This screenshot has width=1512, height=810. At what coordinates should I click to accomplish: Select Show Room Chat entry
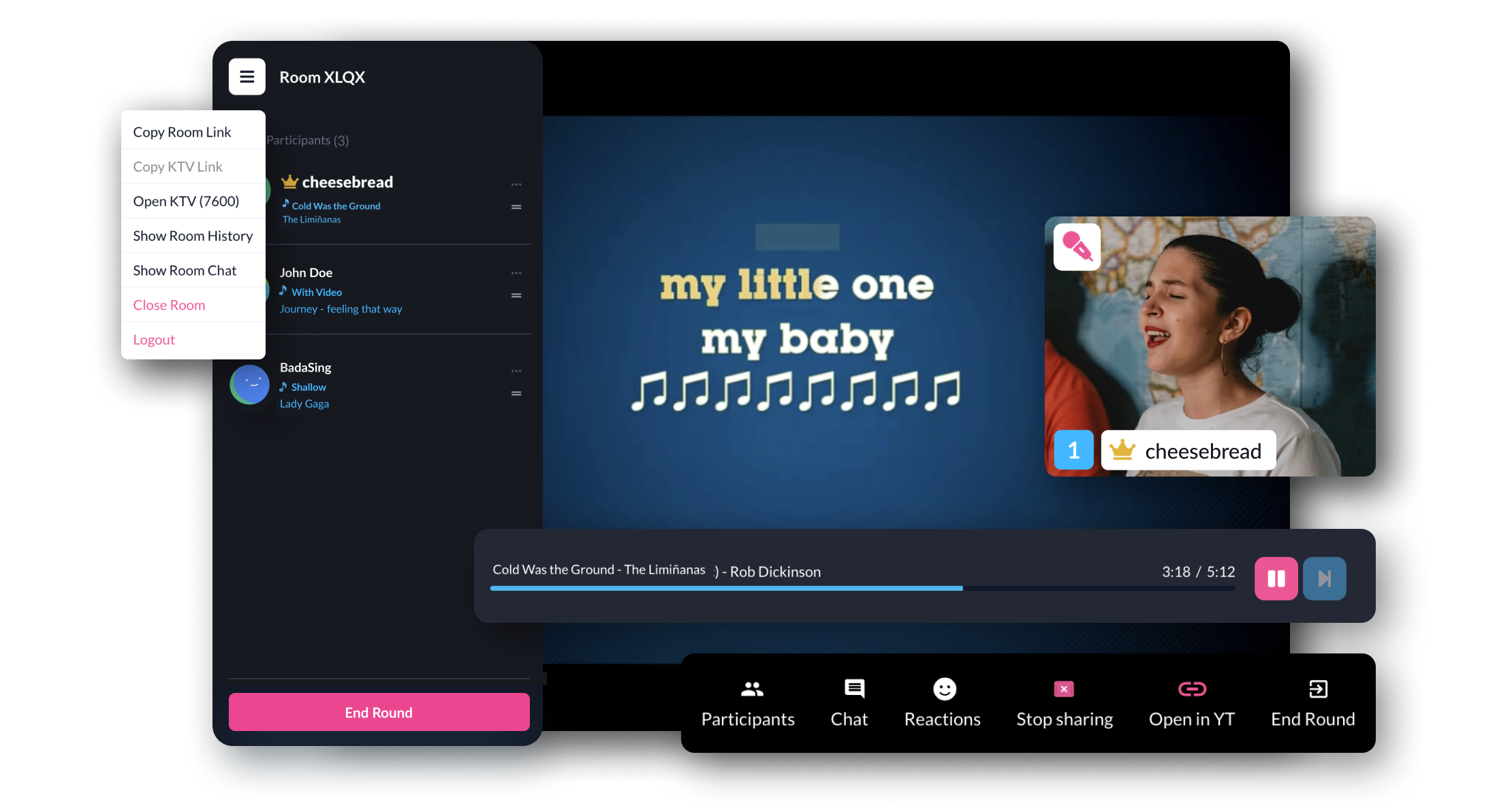pyautogui.click(x=193, y=271)
